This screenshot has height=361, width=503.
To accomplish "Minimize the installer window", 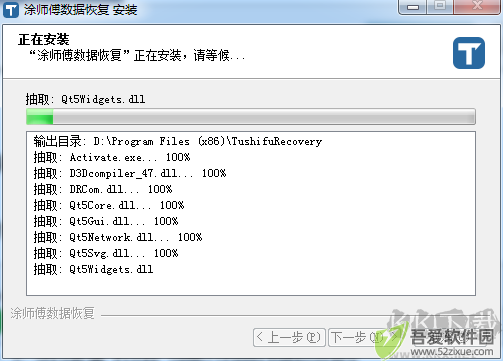I will pyautogui.click(x=412, y=7).
